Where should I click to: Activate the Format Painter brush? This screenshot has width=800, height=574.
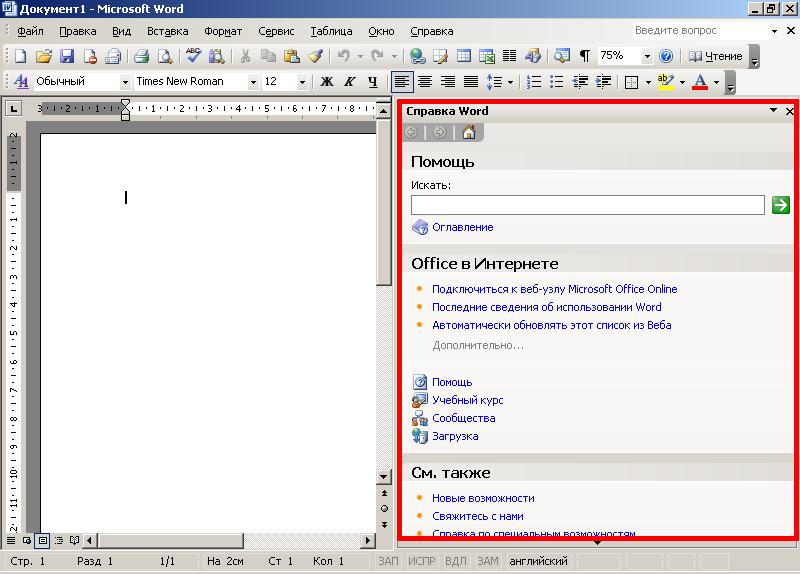click(x=315, y=56)
